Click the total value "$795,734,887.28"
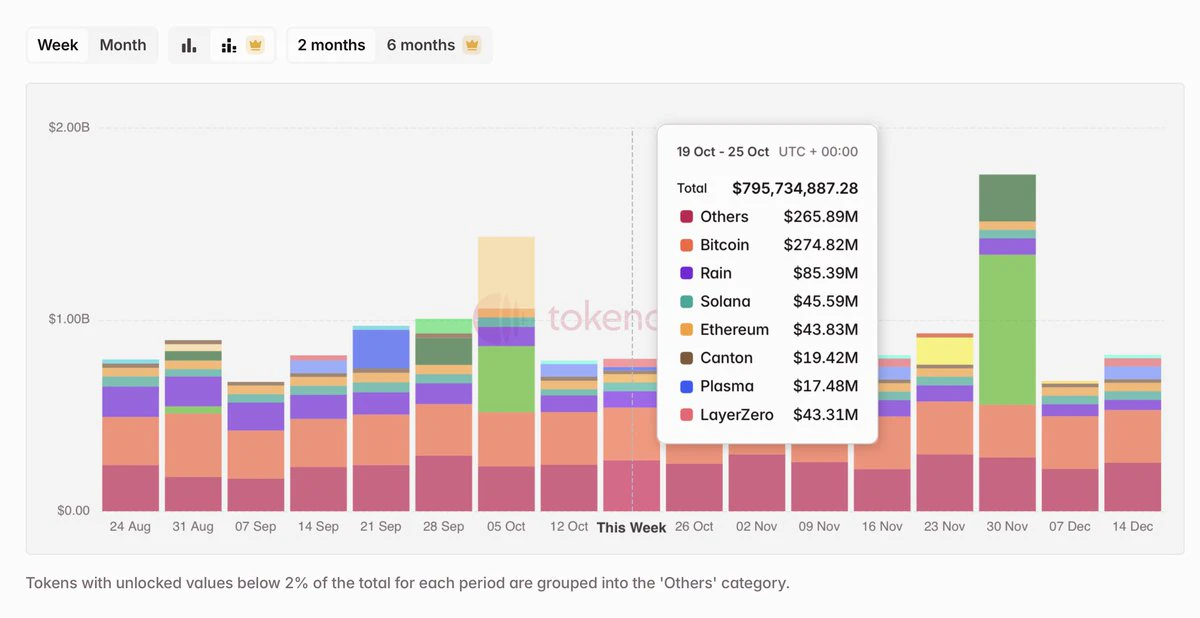Screen dimensions: 1200x618 coord(795,188)
